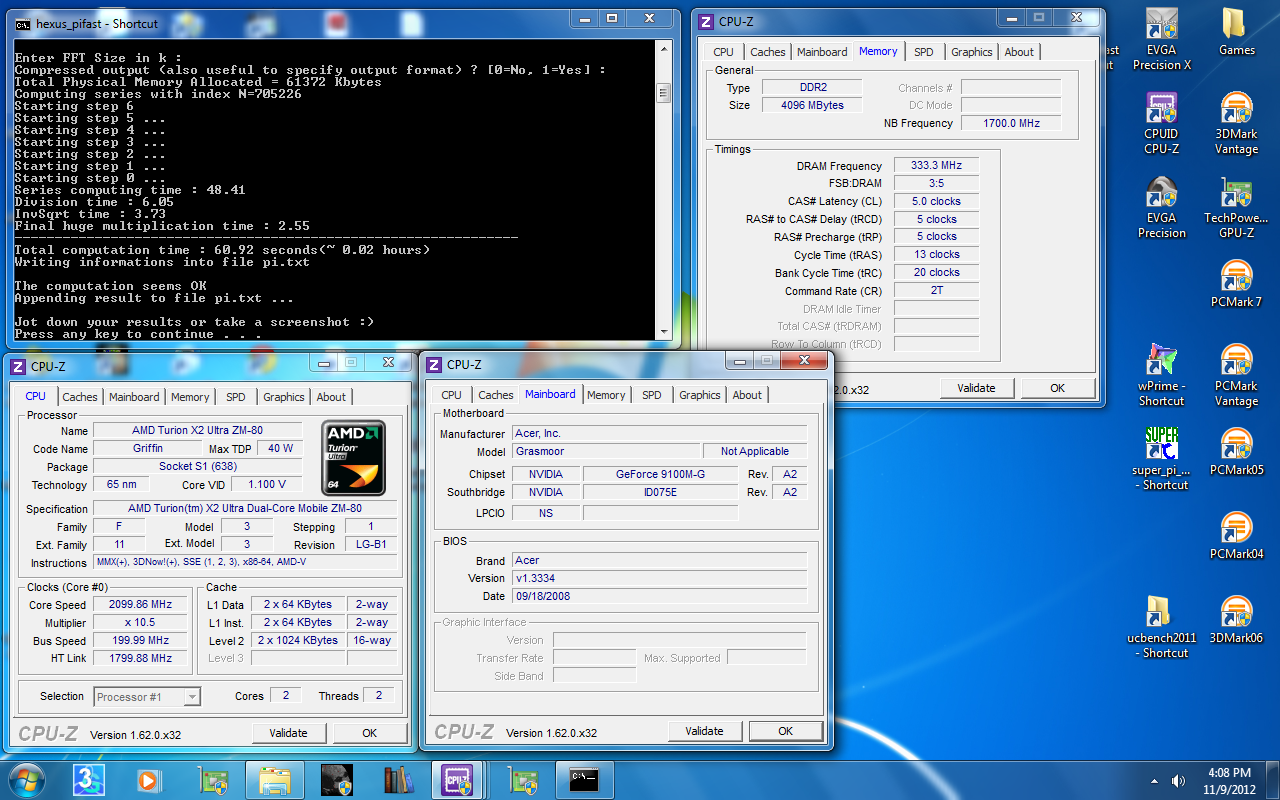Open About tab in Mainboard window
The width and height of the screenshot is (1280, 800).
(747, 395)
